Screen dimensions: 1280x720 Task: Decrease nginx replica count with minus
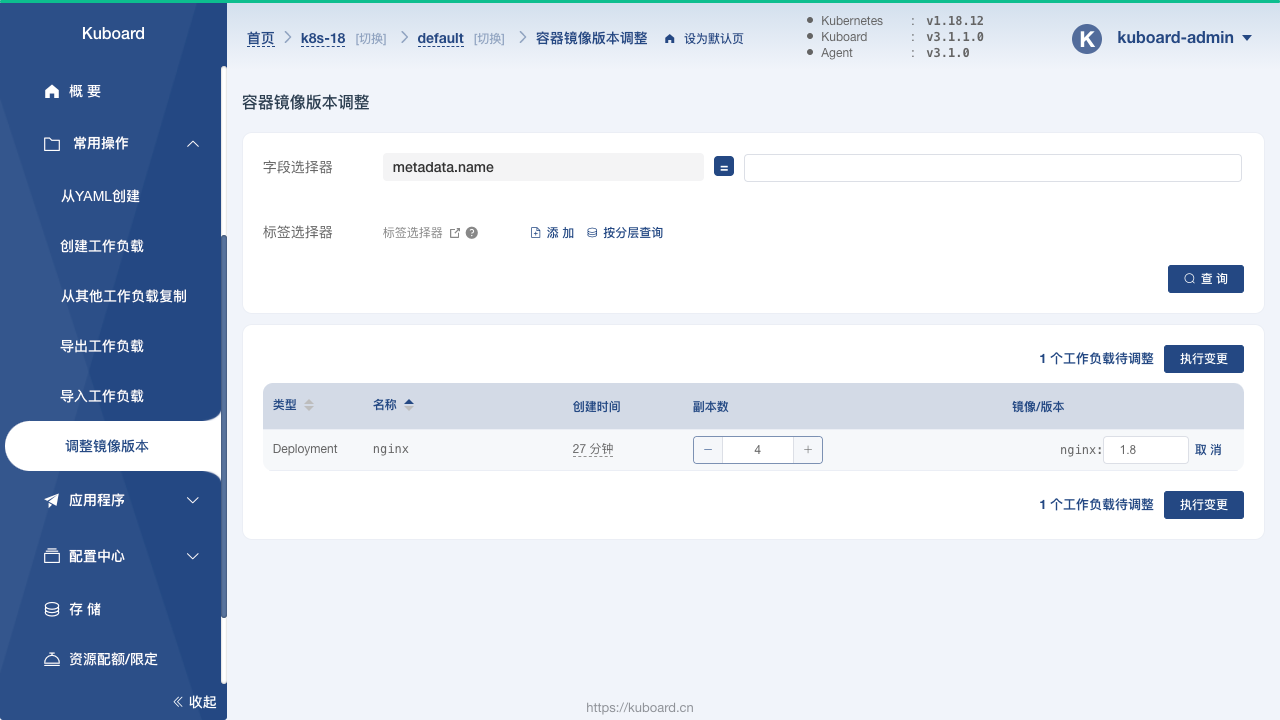[708, 450]
